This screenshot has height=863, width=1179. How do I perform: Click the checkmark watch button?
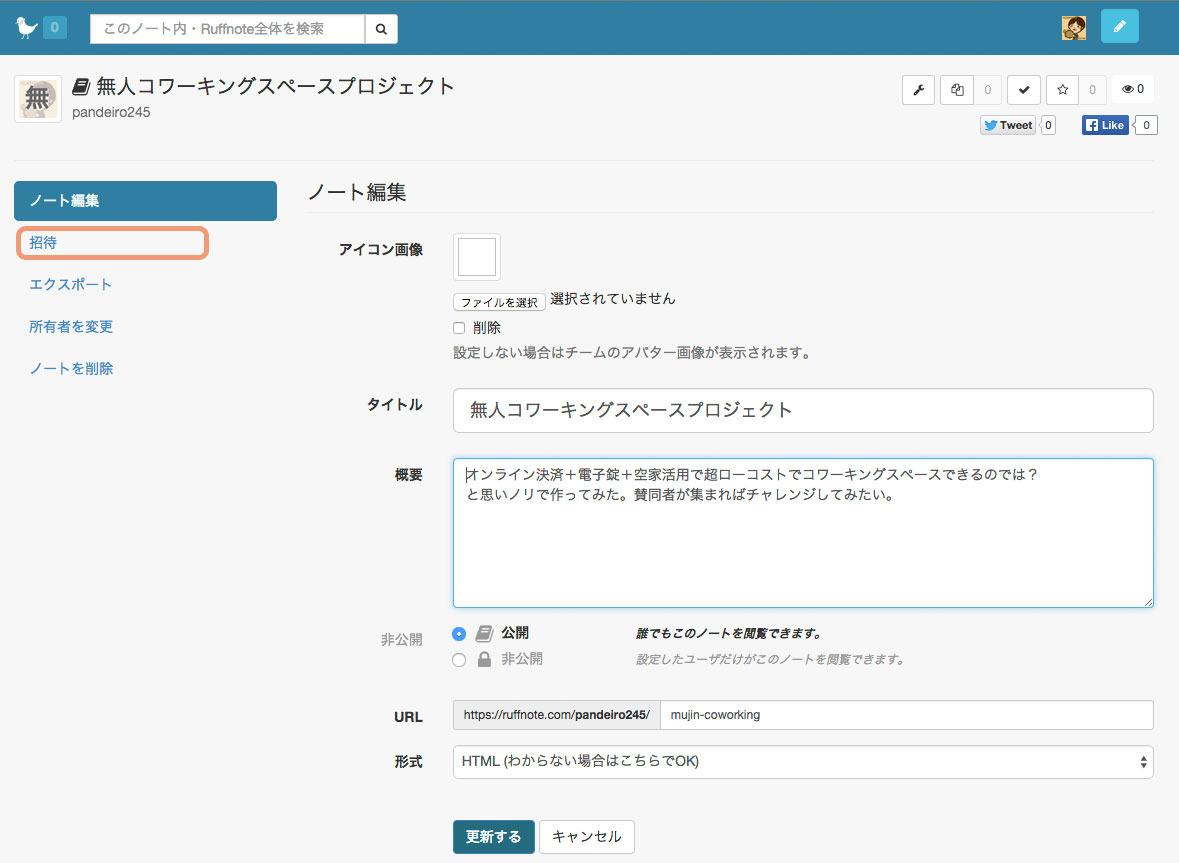[1024, 90]
